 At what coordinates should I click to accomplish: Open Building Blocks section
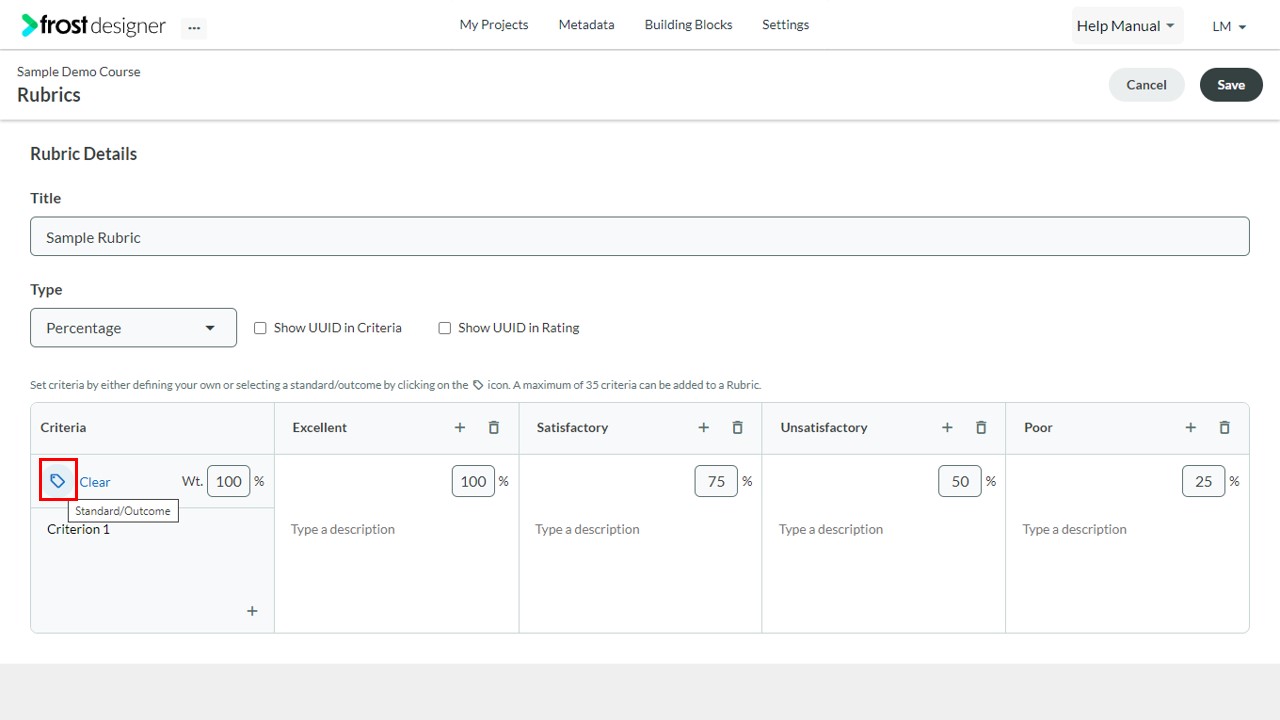(689, 25)
